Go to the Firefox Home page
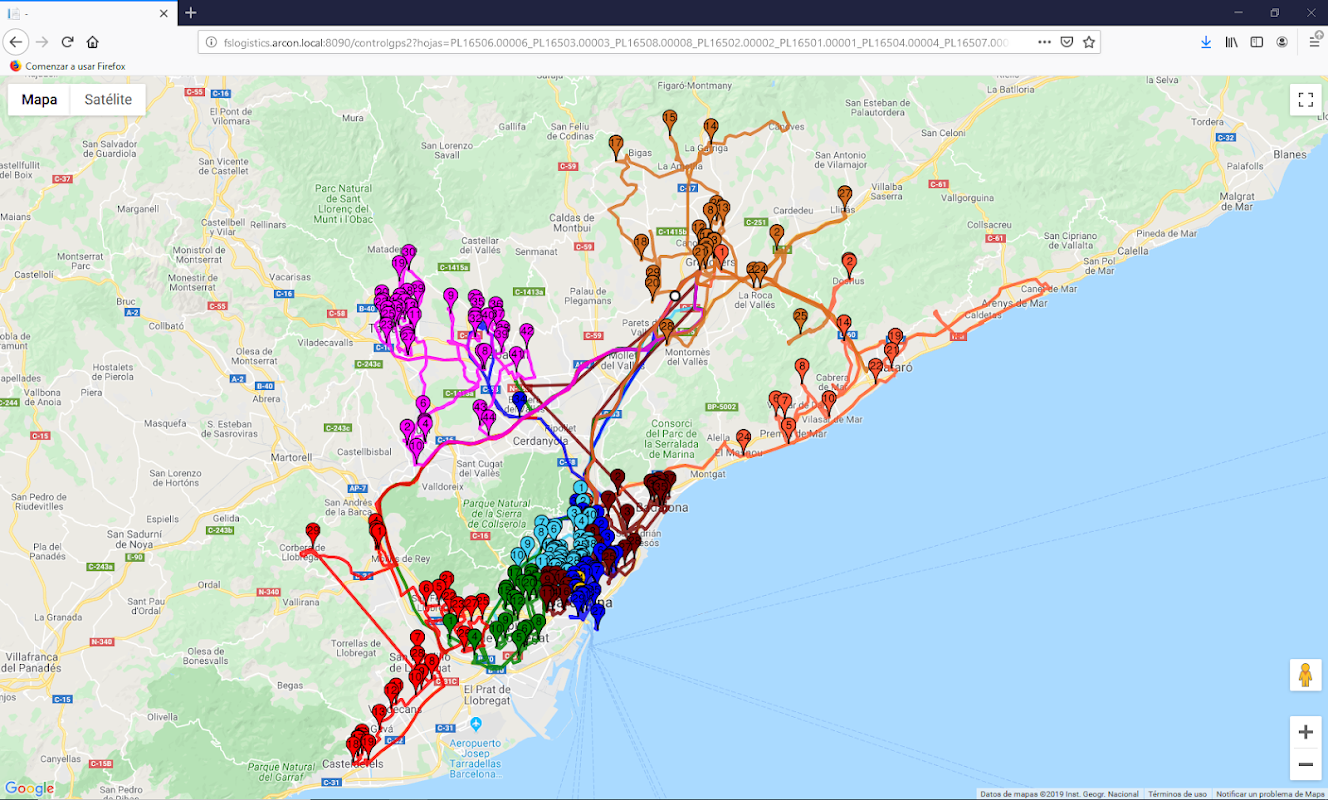1328x800 pixels. click(93, 42)
